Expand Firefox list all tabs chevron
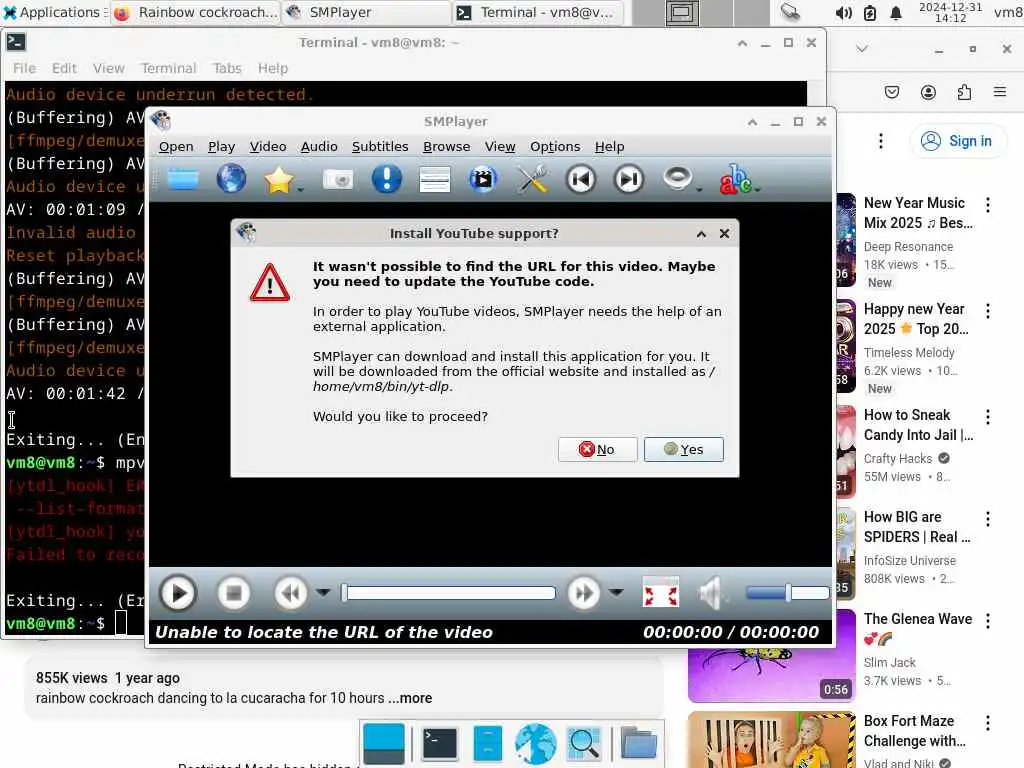This screenshot has width=1024, height=768. coord(862,48)
